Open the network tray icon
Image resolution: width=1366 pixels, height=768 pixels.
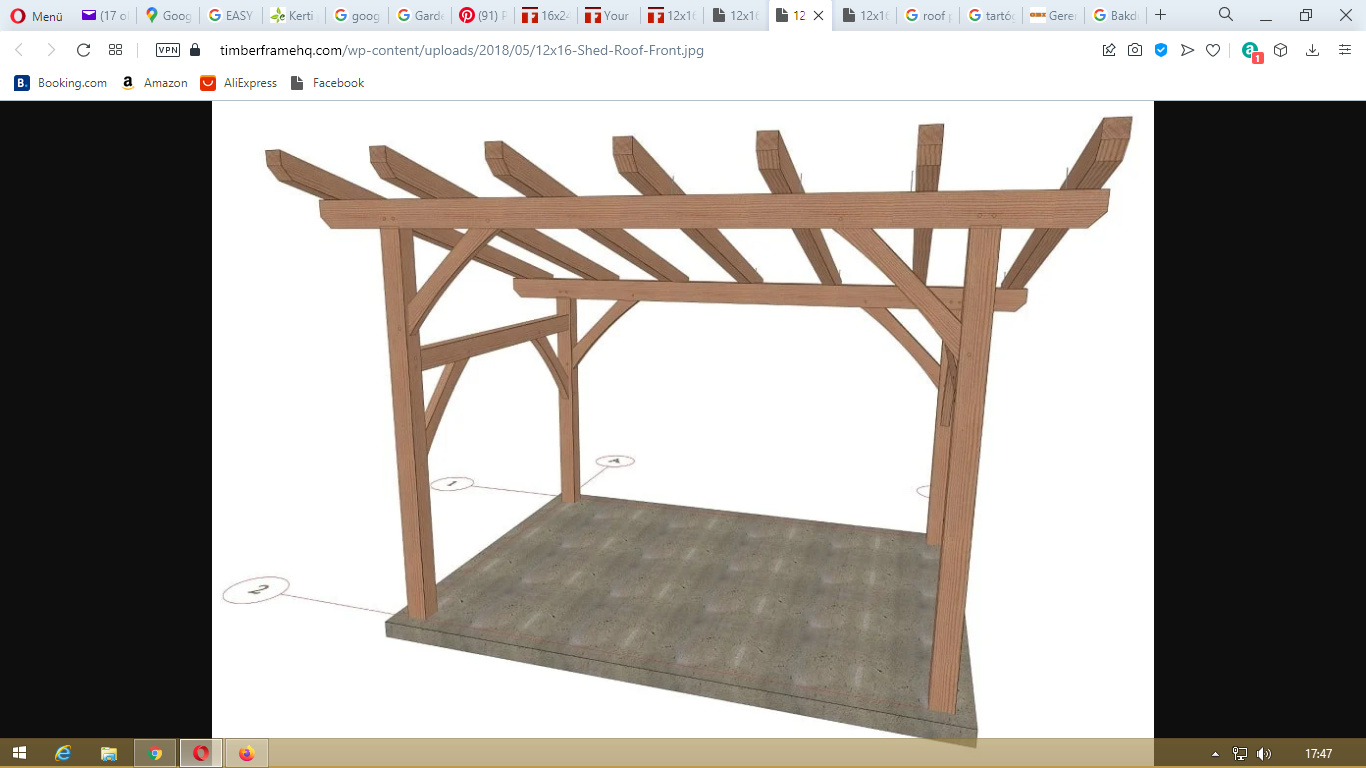click(1240, 754)
